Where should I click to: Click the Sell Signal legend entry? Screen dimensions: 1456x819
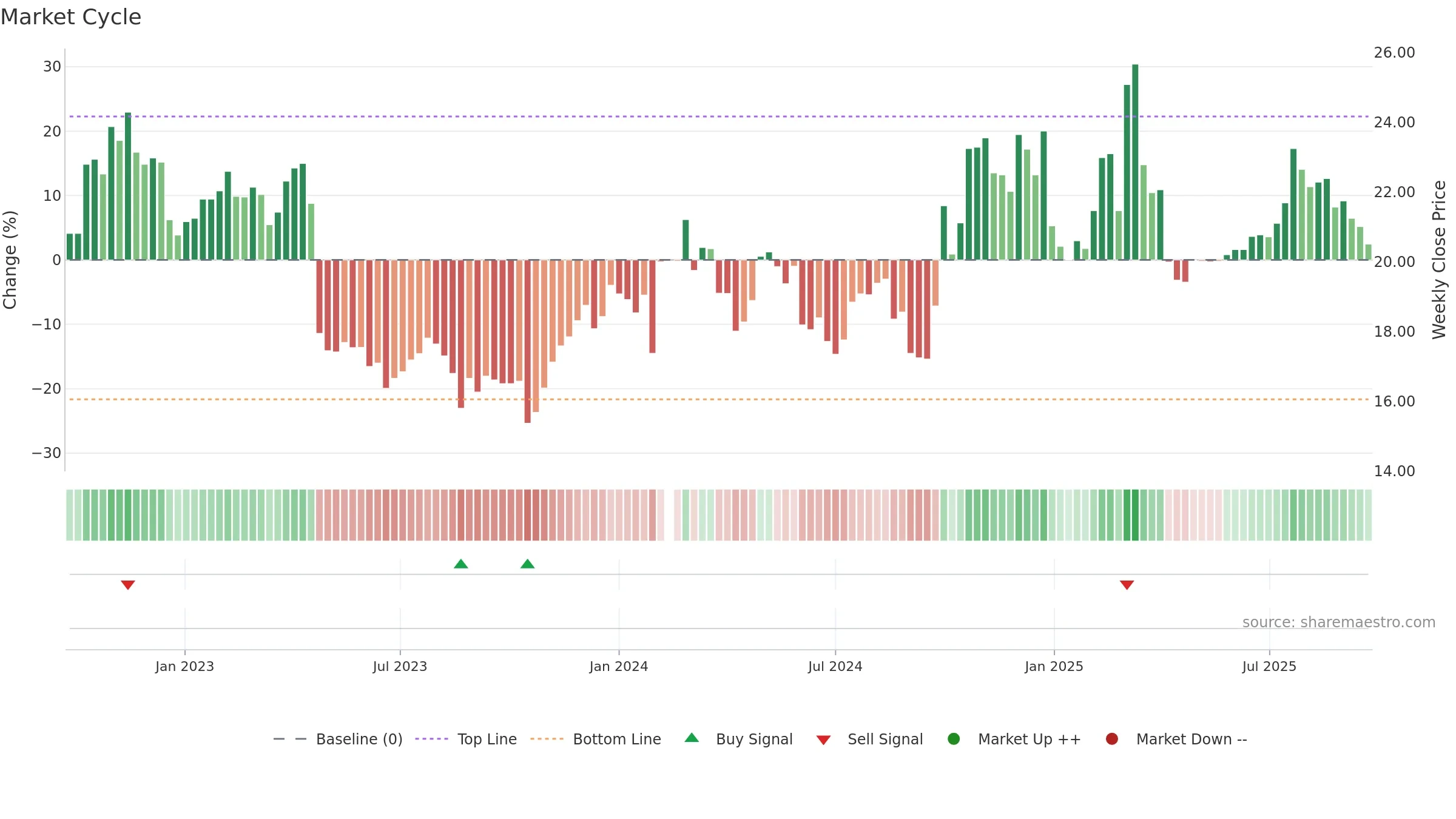(x=869, y=739)
